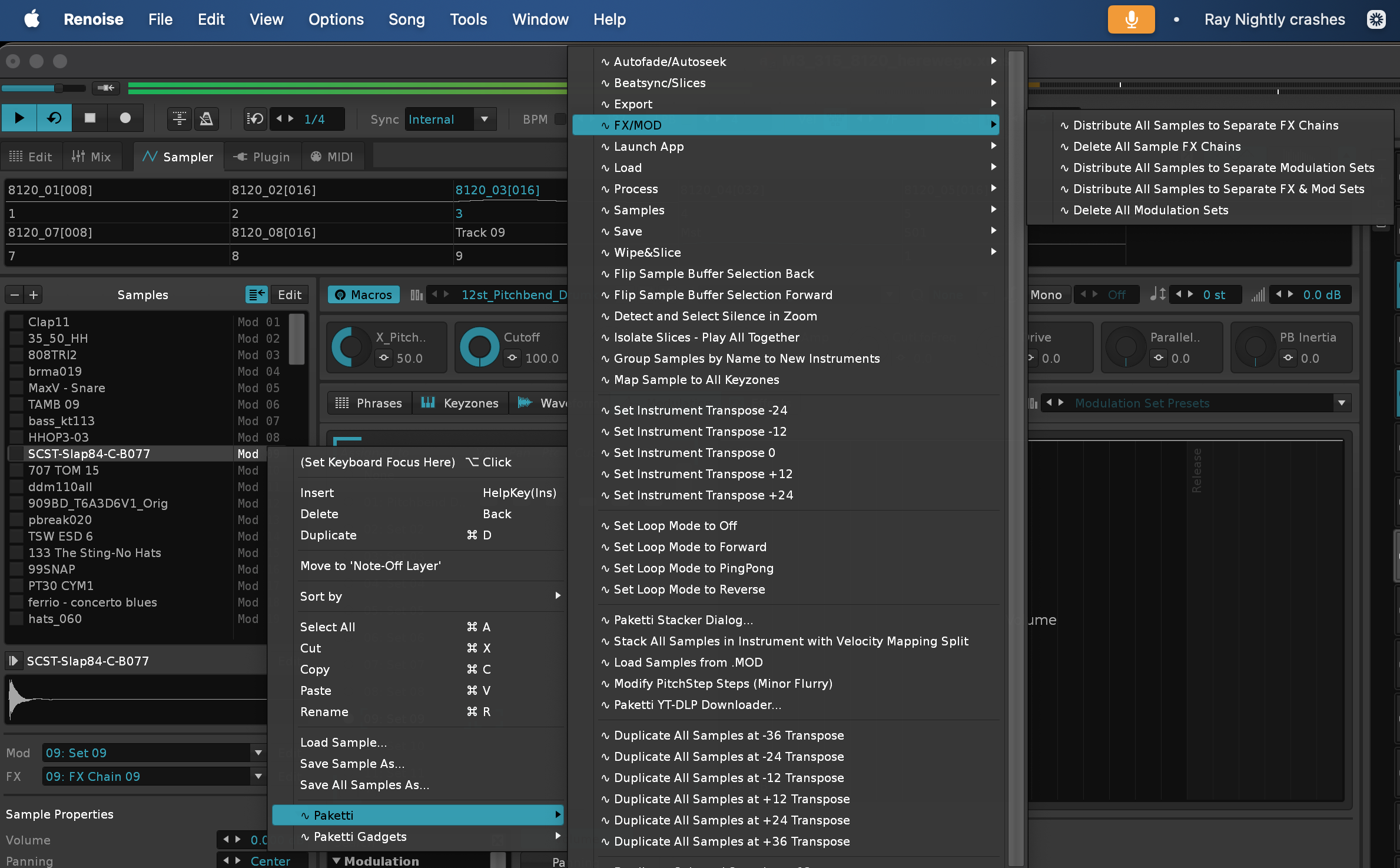Image resolution: width=1400 pixels, height=868 pixels.
Task: Adjust the top-left horizontal slider
Action: click(x=44, y=88)
